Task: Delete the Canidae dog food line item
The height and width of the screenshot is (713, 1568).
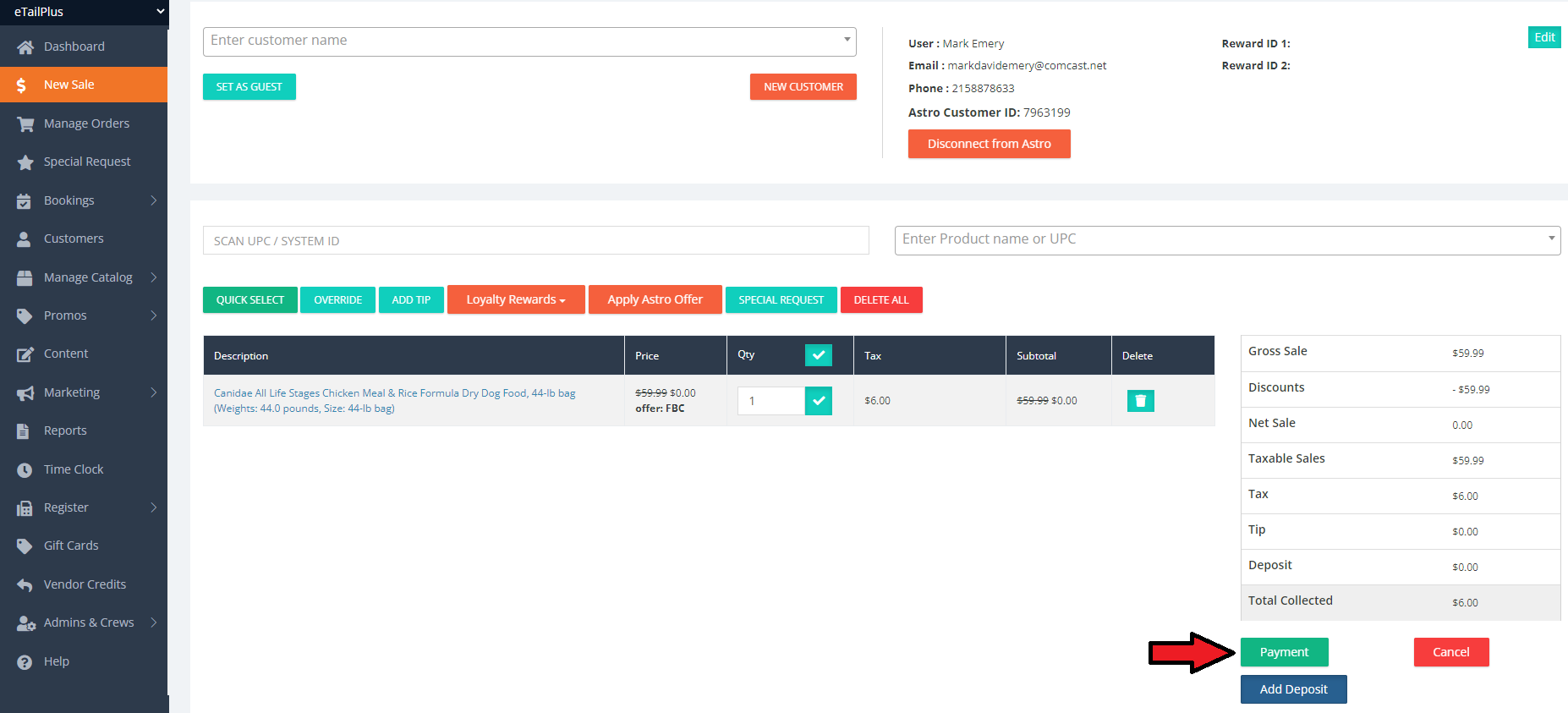Action: pos(1140,401)
